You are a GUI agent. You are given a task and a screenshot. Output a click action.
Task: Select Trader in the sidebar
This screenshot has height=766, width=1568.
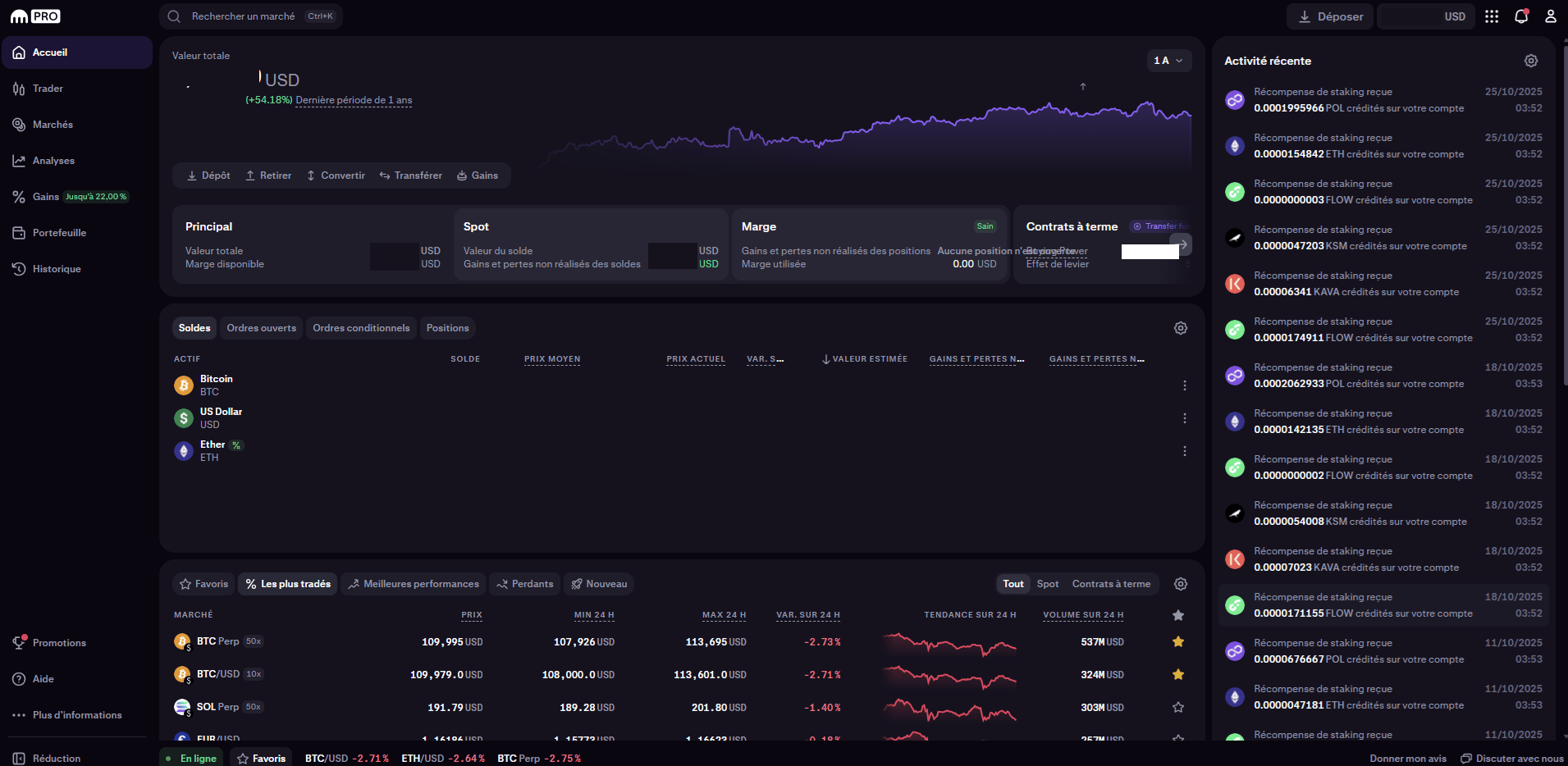[48, 88]
